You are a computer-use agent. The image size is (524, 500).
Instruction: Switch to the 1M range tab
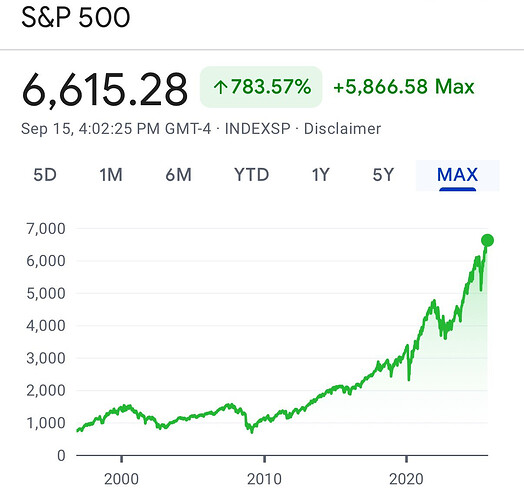111,175
